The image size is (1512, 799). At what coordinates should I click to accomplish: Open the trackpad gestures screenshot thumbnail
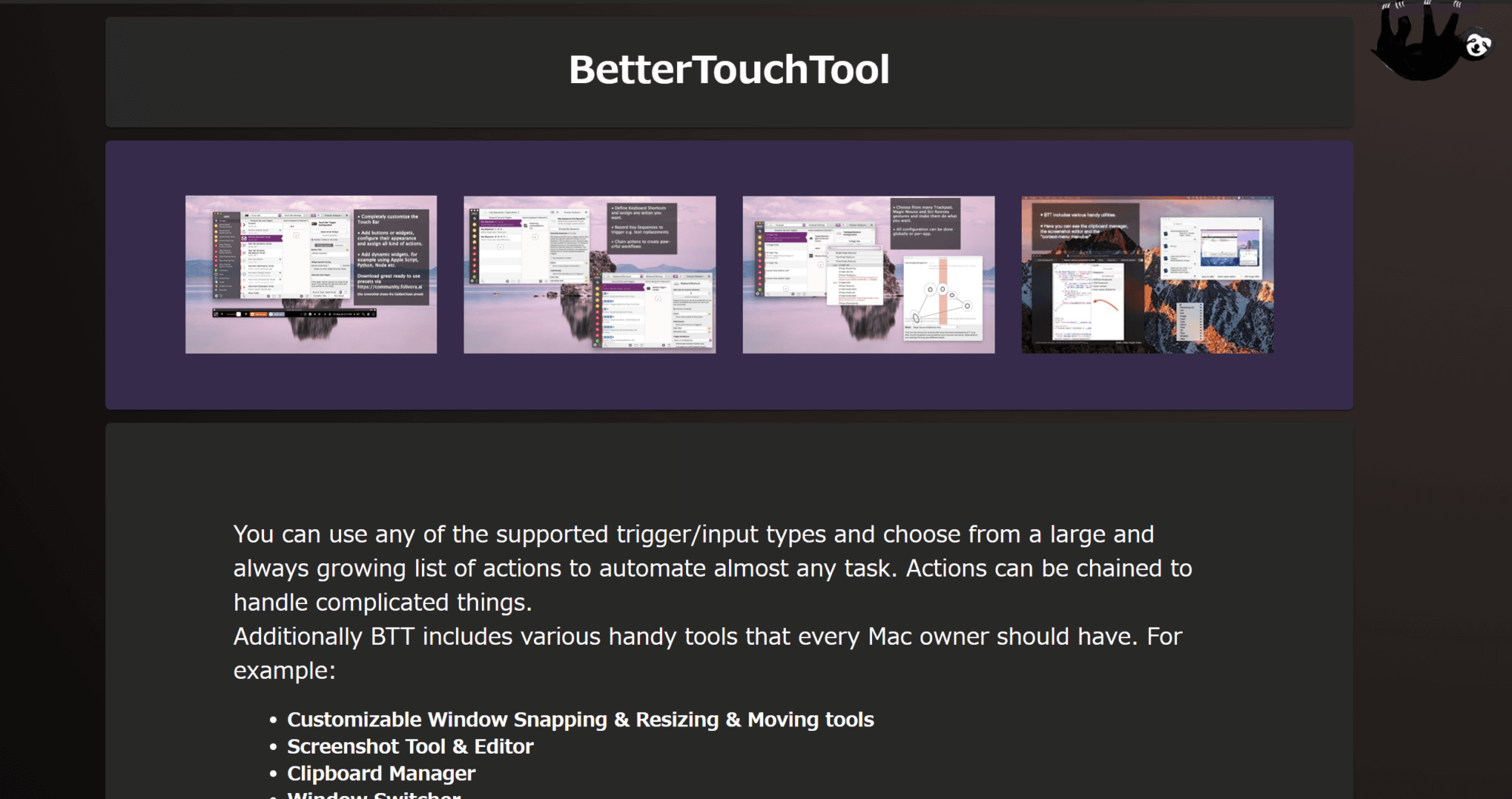tap(868, 274)
